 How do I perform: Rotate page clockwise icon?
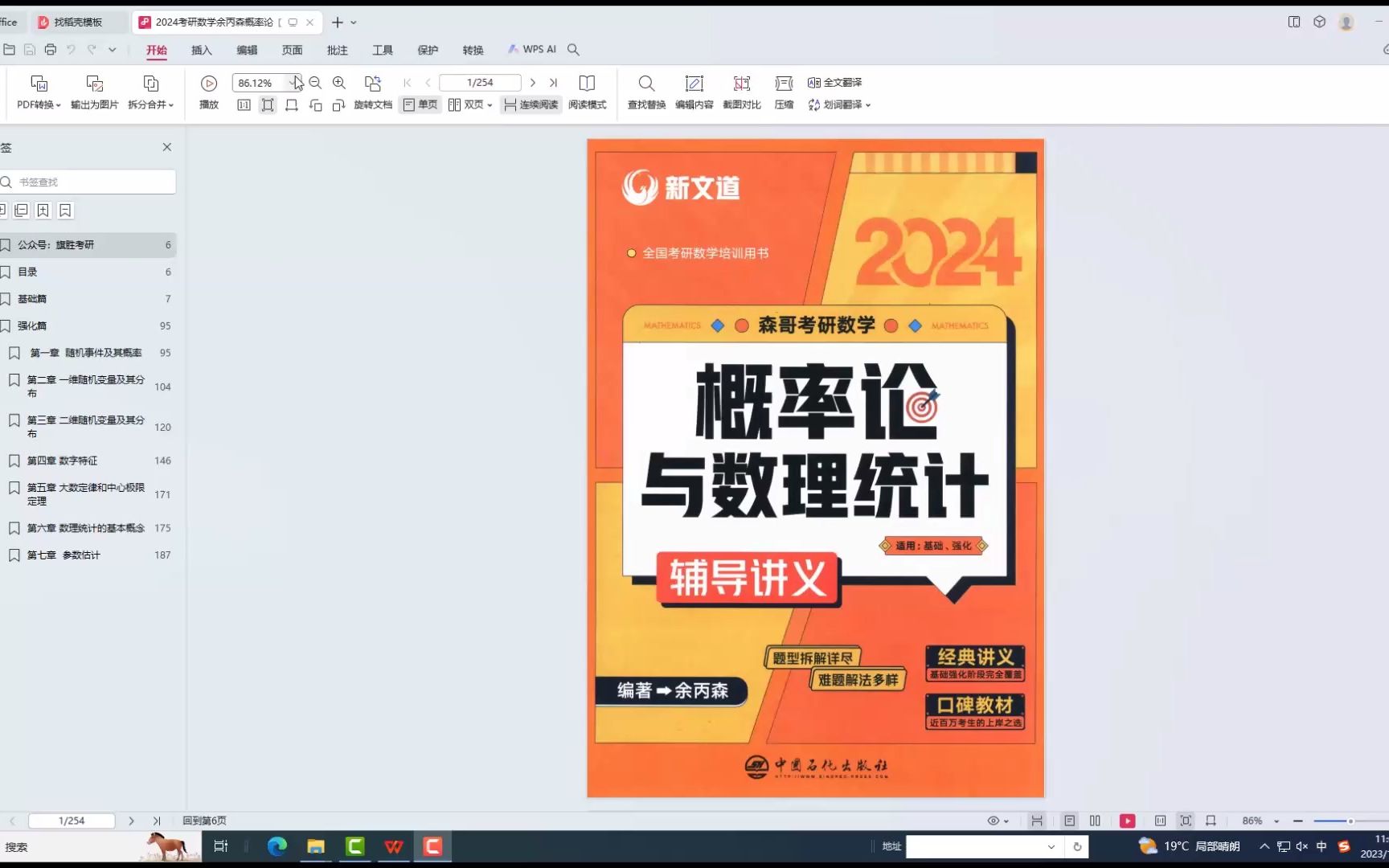click(x=338, y=105)
